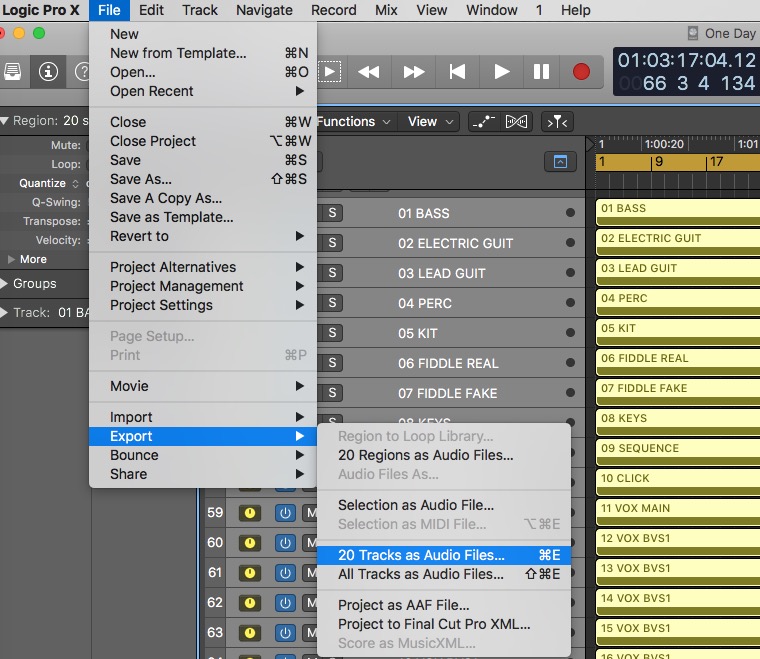Viewport: 760px width, 659px height.
Task: Open the Edit menu in menu bar
Action: 151,10
